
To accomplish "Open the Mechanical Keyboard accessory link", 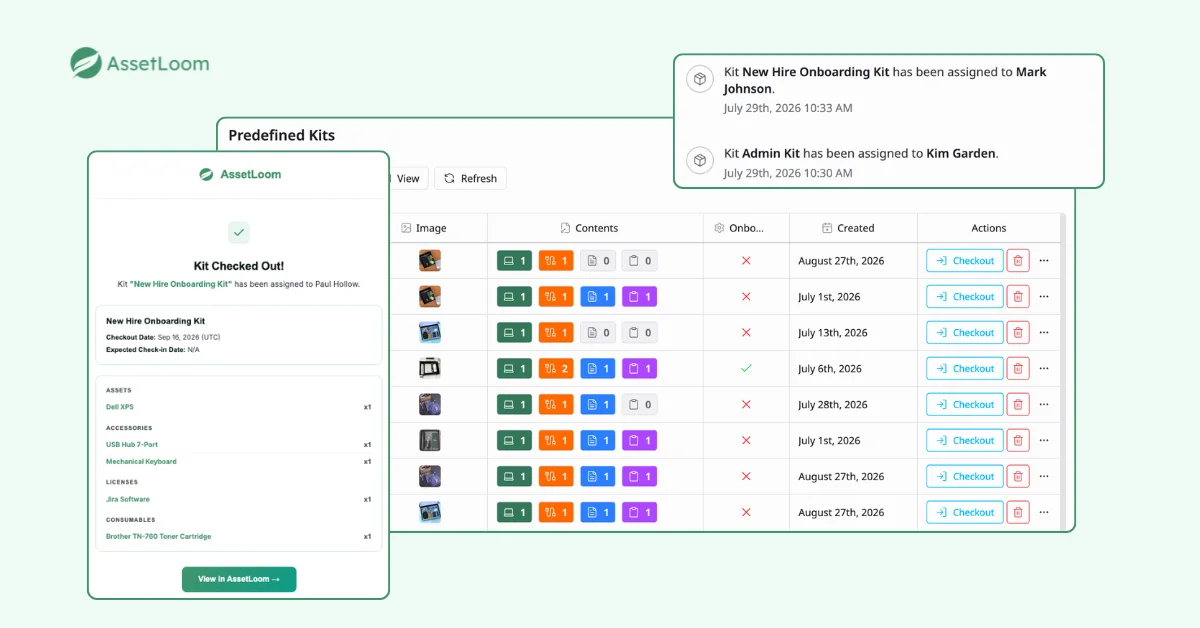I will click(141, 461).
